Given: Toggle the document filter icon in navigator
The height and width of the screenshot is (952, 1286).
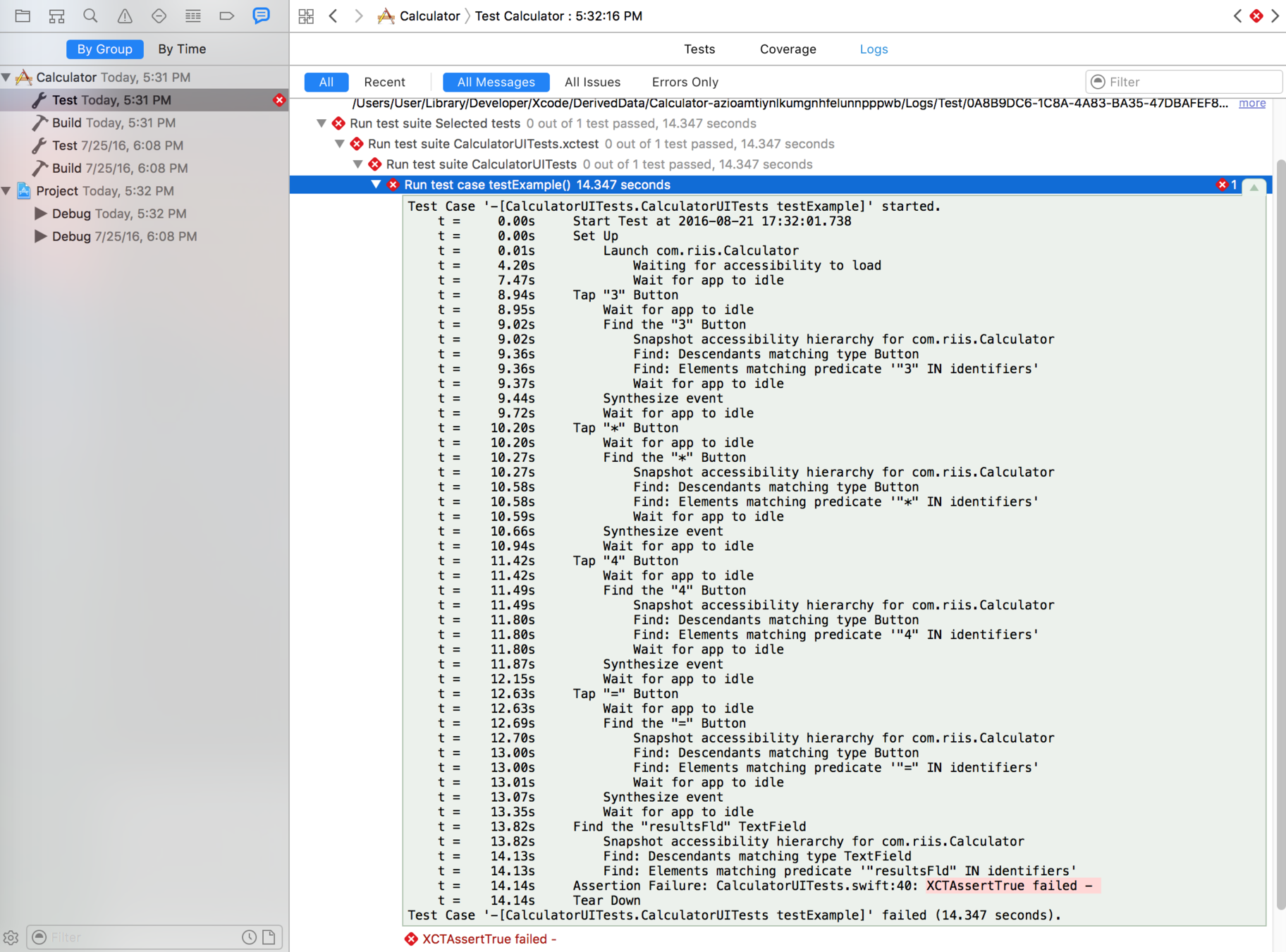Looking at the screenshot, I should [x=269, y=937].
